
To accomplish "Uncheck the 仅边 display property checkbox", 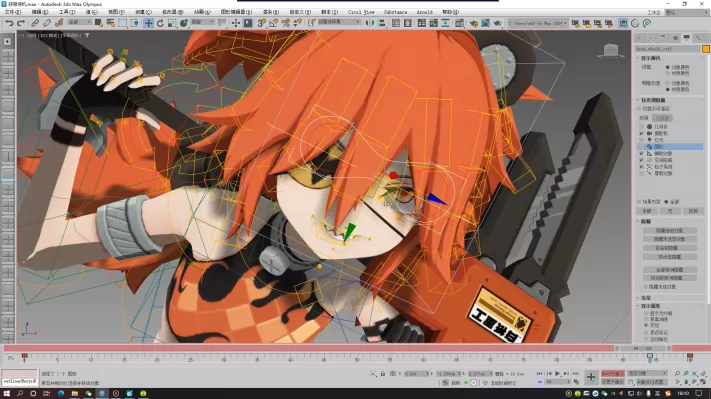I will pyautogui.click(x=646, y=326).
